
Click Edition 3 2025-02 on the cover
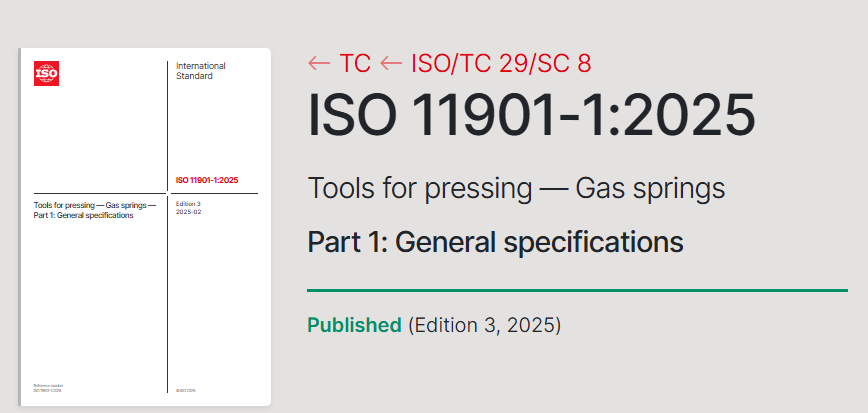[x=188, y=208]
